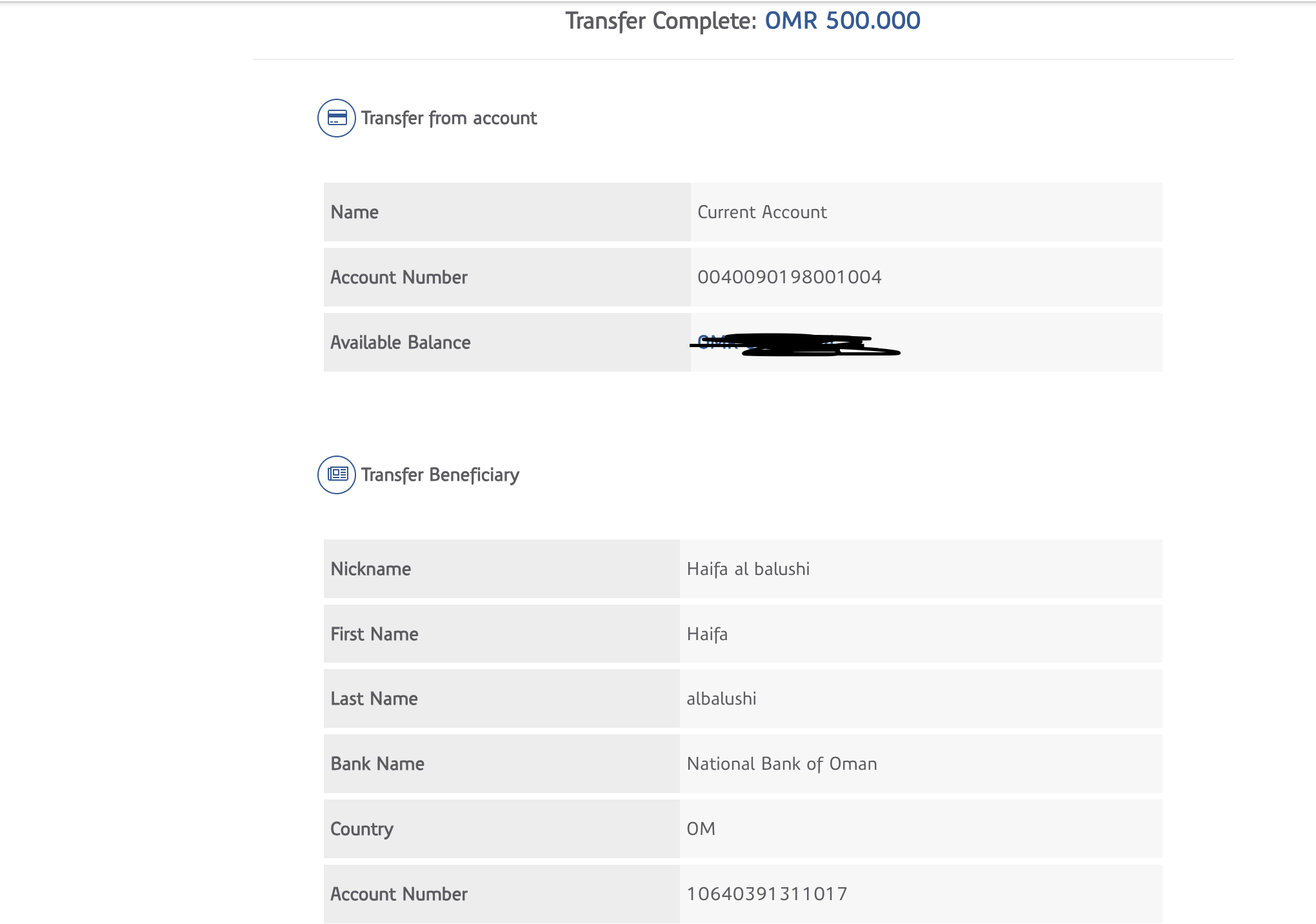Image resolution: width=1316 pixels, height=924 pixels.
Task: Click the National Bank of Oman value
Action: point(781,764)
